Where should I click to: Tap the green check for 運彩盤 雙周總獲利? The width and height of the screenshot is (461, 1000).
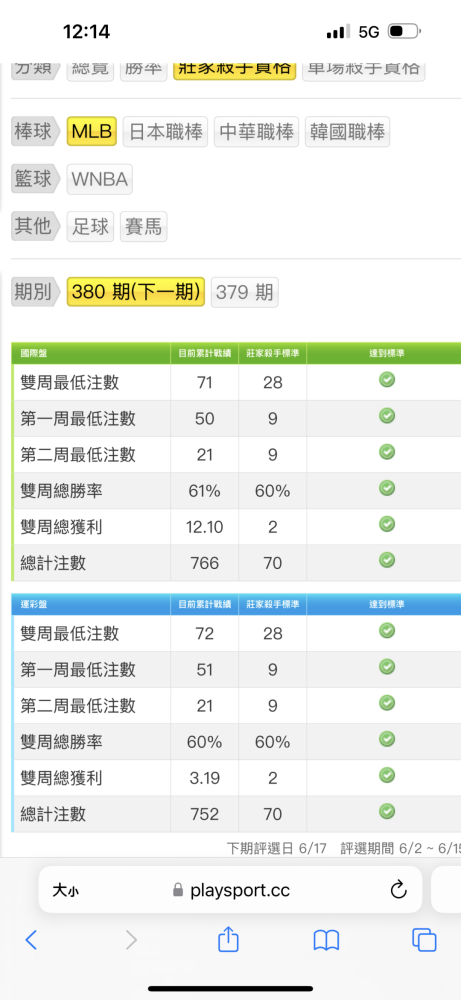pyautogui.click(x=386, y=775)
